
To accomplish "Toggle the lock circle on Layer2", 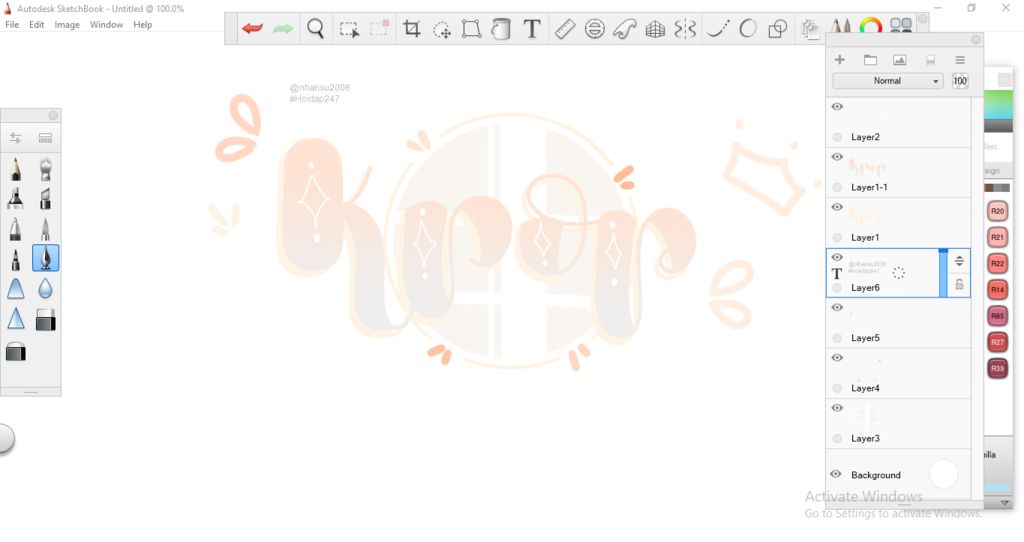I will (837, 137).
